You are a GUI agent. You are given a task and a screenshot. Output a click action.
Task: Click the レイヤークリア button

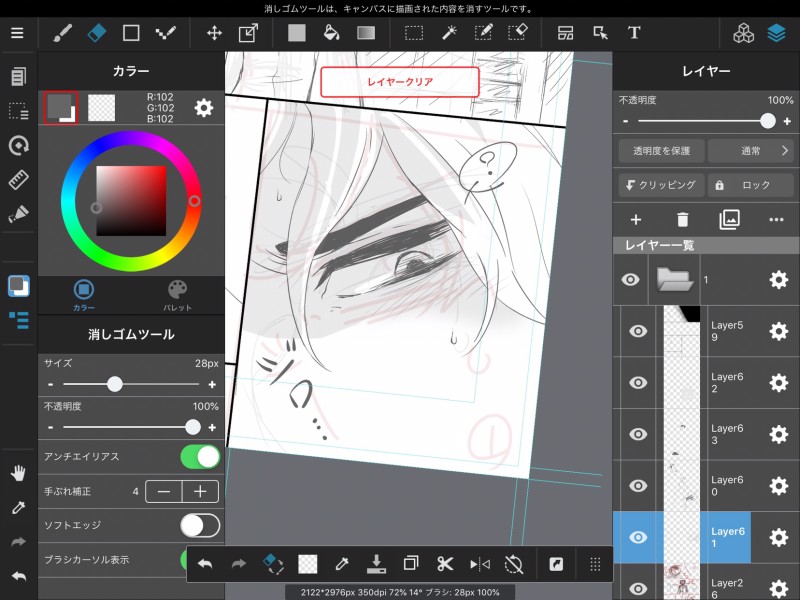400,82
